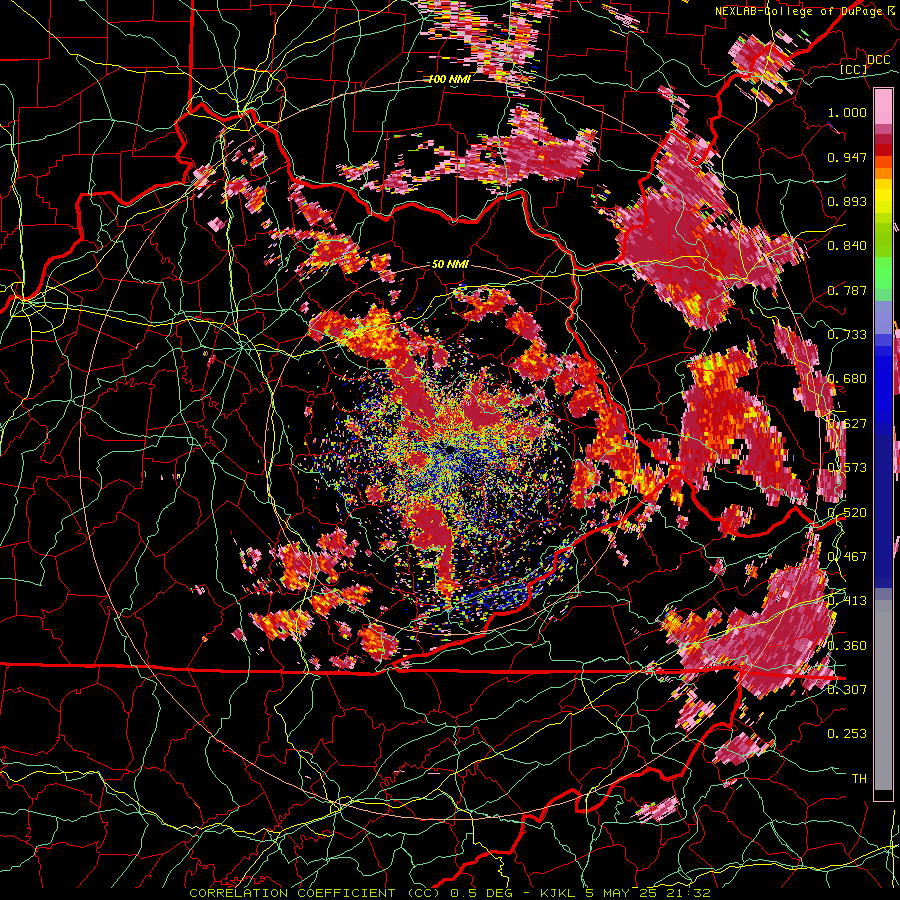The width and height of the screenshot is (900, 900).
Task: Click the DCC product label
Action: [878, 60]
